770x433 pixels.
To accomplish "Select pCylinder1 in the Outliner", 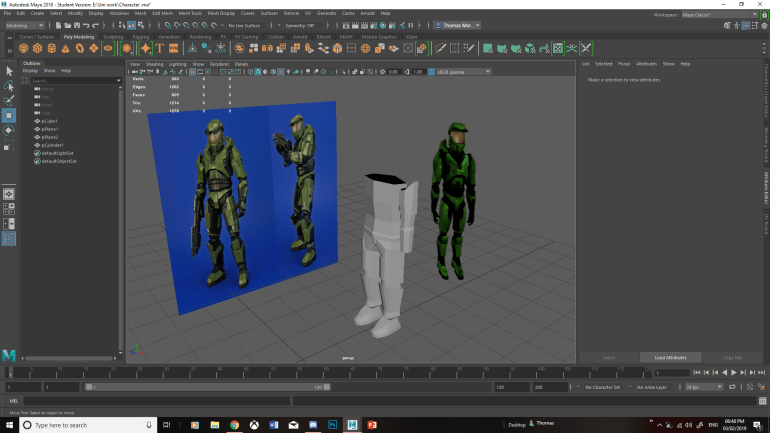I will click(53, 145).
